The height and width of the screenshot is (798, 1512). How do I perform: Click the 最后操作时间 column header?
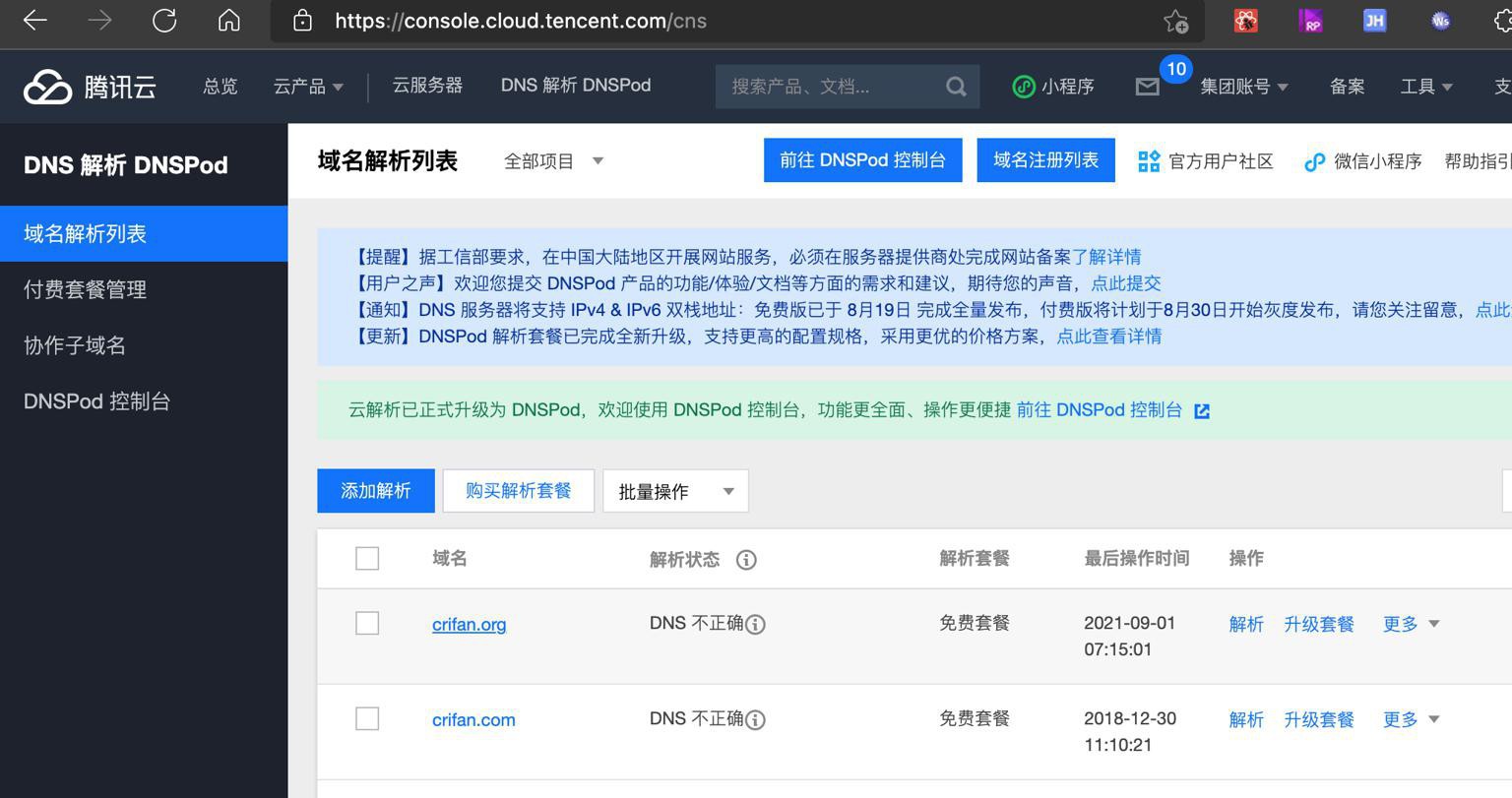coord(1137,559)
